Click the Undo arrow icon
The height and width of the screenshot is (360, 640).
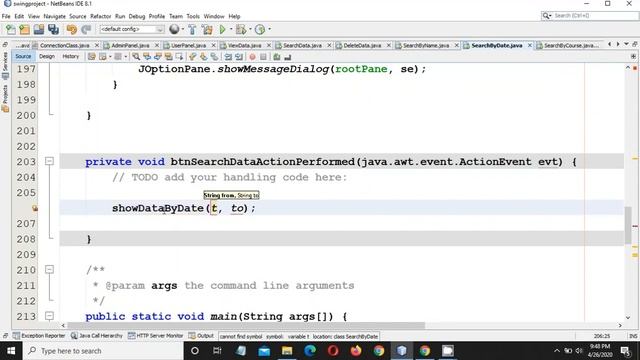tap(72, 29)
